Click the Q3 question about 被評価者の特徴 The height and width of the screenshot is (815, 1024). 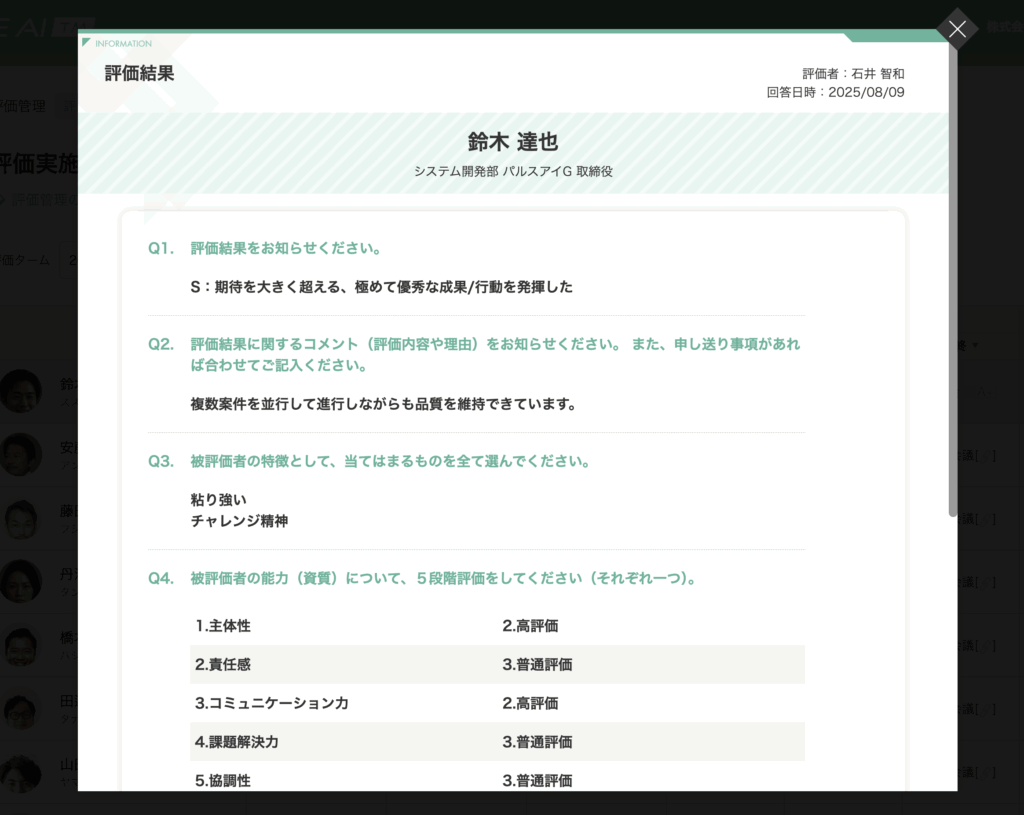click(391, 461)
